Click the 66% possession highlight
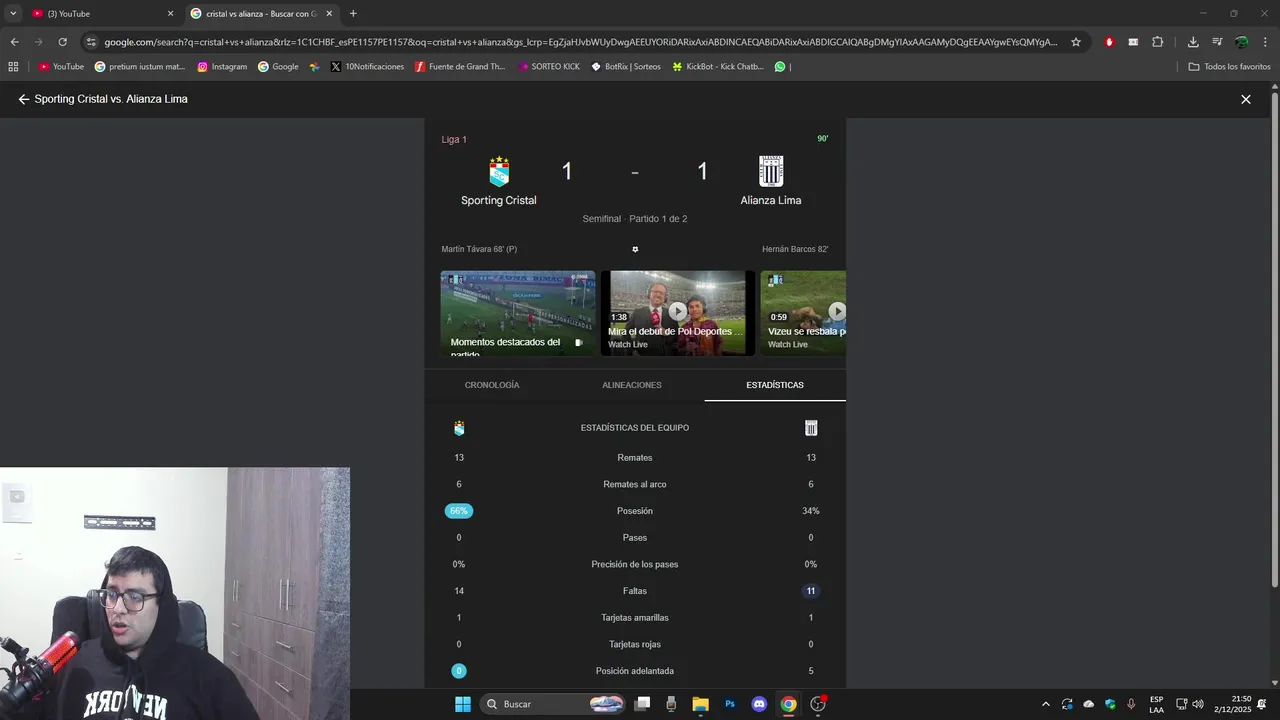 point(459,511)
